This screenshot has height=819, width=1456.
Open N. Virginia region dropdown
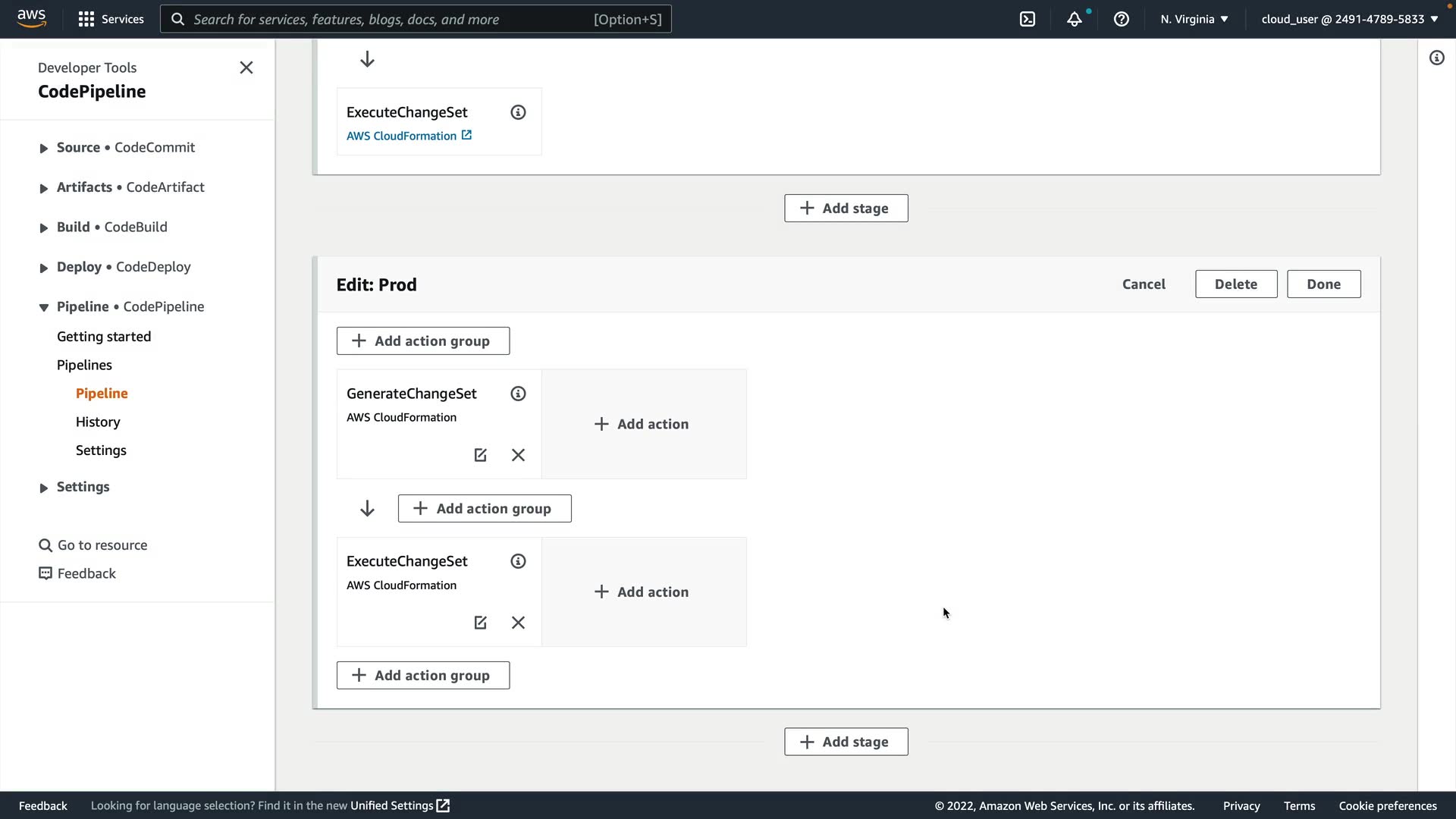1194,19
